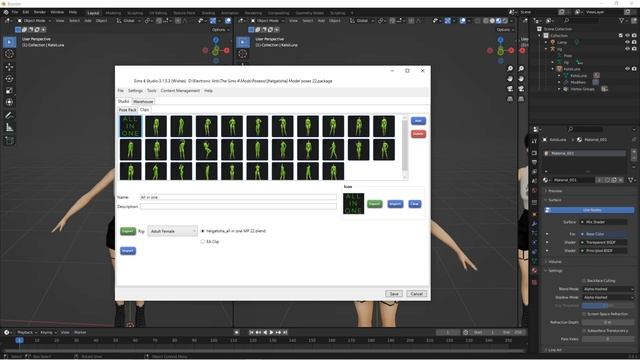
Task: Click the green Z axis on left viewport gizmo
Action: tap(215, 51)
